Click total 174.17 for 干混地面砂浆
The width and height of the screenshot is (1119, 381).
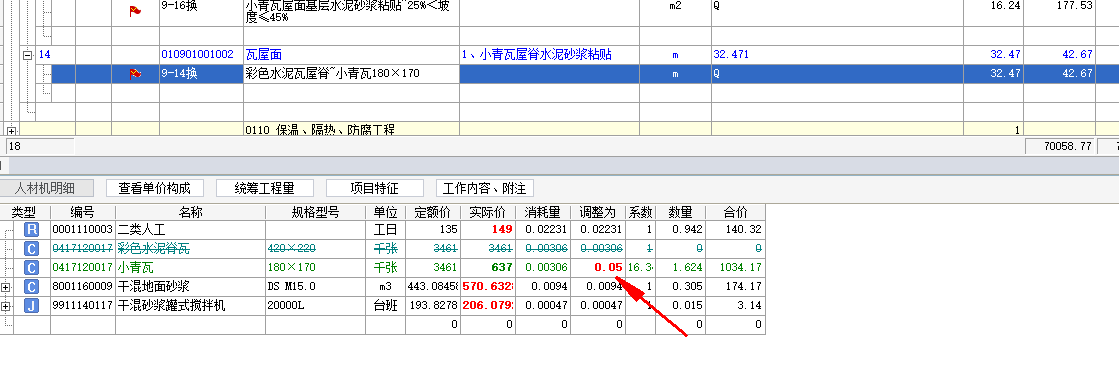tap(736, 287)
